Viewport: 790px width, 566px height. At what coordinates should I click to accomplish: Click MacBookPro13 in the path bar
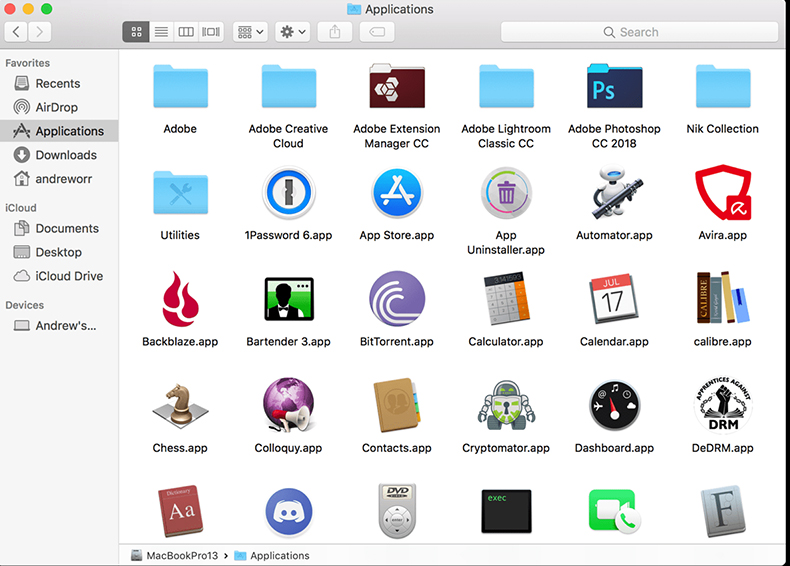pyautogui.click(x=175, y=555)
